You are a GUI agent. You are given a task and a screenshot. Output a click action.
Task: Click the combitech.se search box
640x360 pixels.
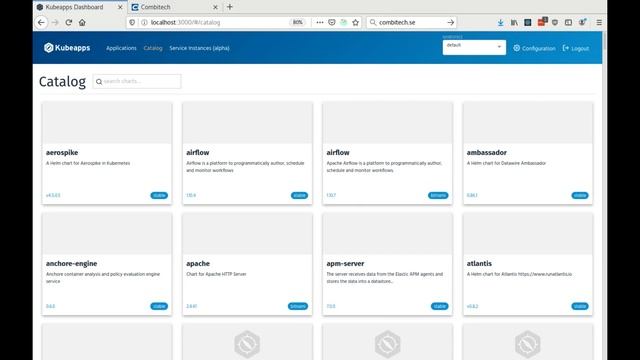click(x=411, y=22)
